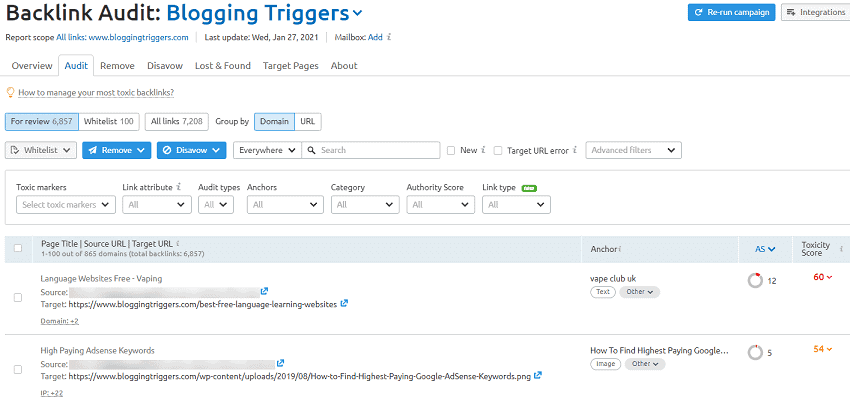Show Whitelist 100 links
The image size is (850, 402).
click(x=109, y=122)
